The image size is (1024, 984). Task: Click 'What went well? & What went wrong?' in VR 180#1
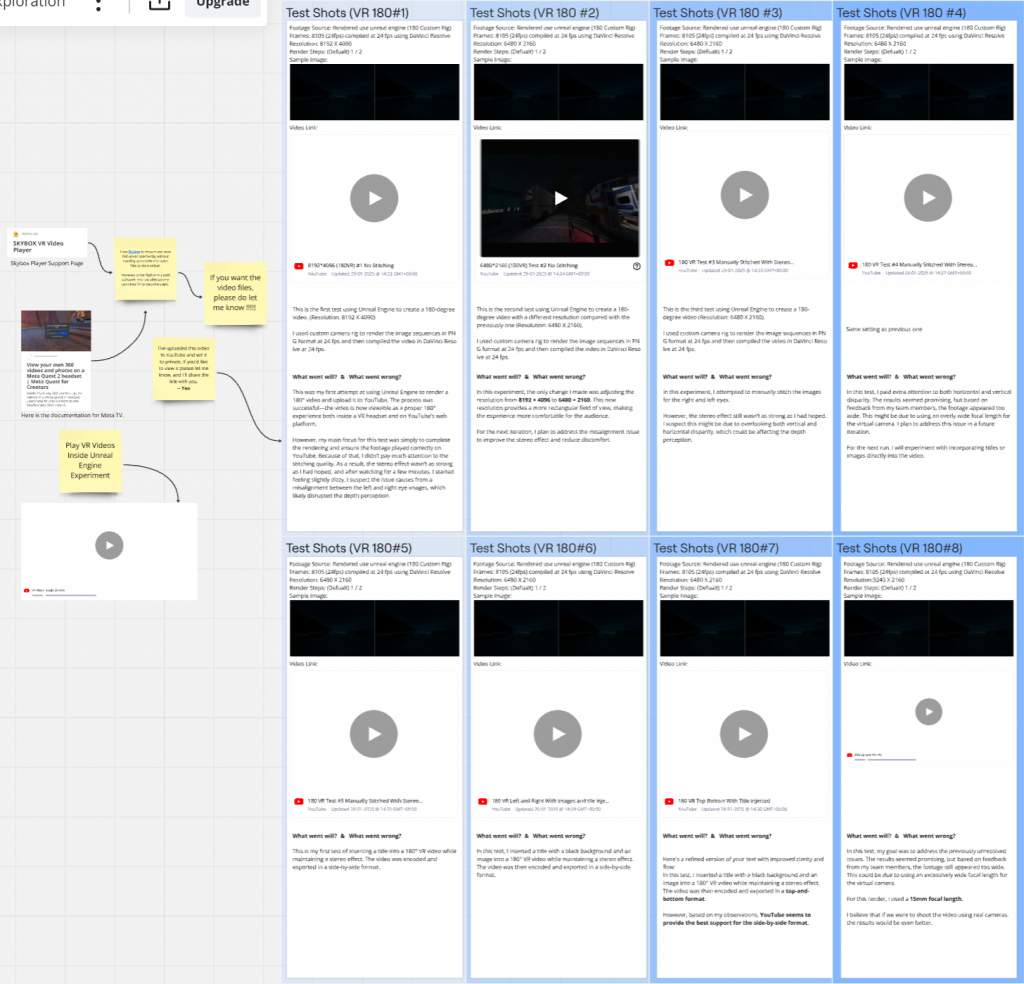[347, 377]
